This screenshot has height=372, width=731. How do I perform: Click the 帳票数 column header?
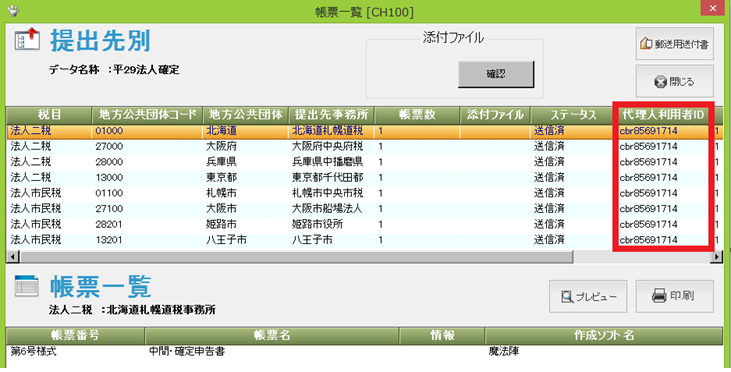pos(417,115)
